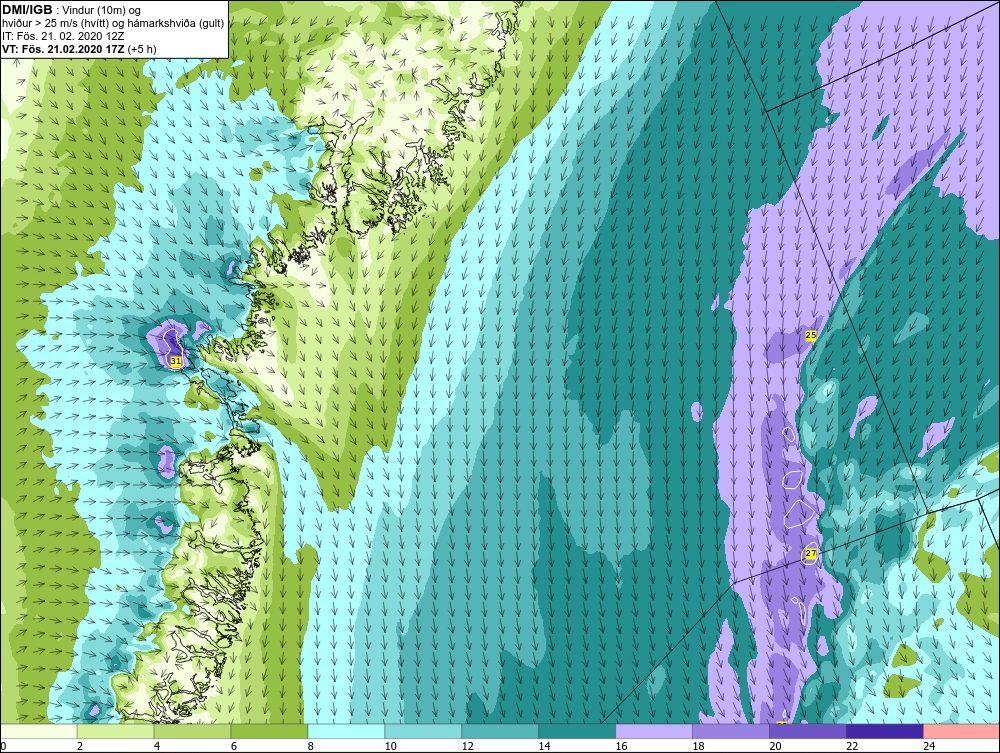Click the legend scale number 8
Image resolution: width=1000 pixels, height=753 pixels.
coord(311,746)
